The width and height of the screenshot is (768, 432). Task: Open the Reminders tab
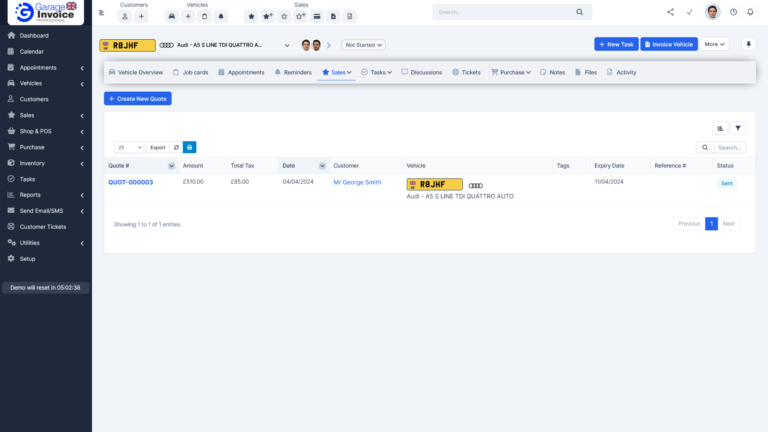tap(293, 72)
